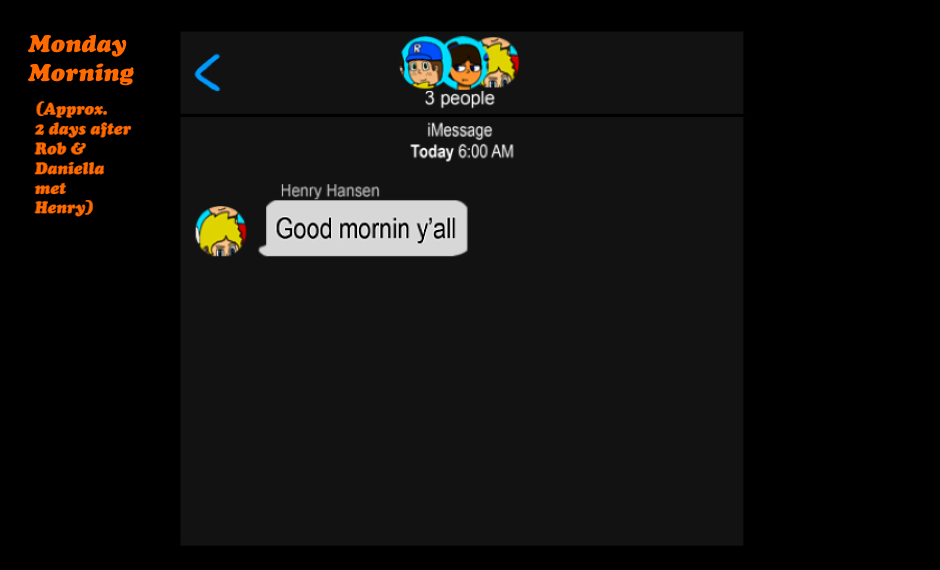Open the '3 people' group details

tap(459, 98)
